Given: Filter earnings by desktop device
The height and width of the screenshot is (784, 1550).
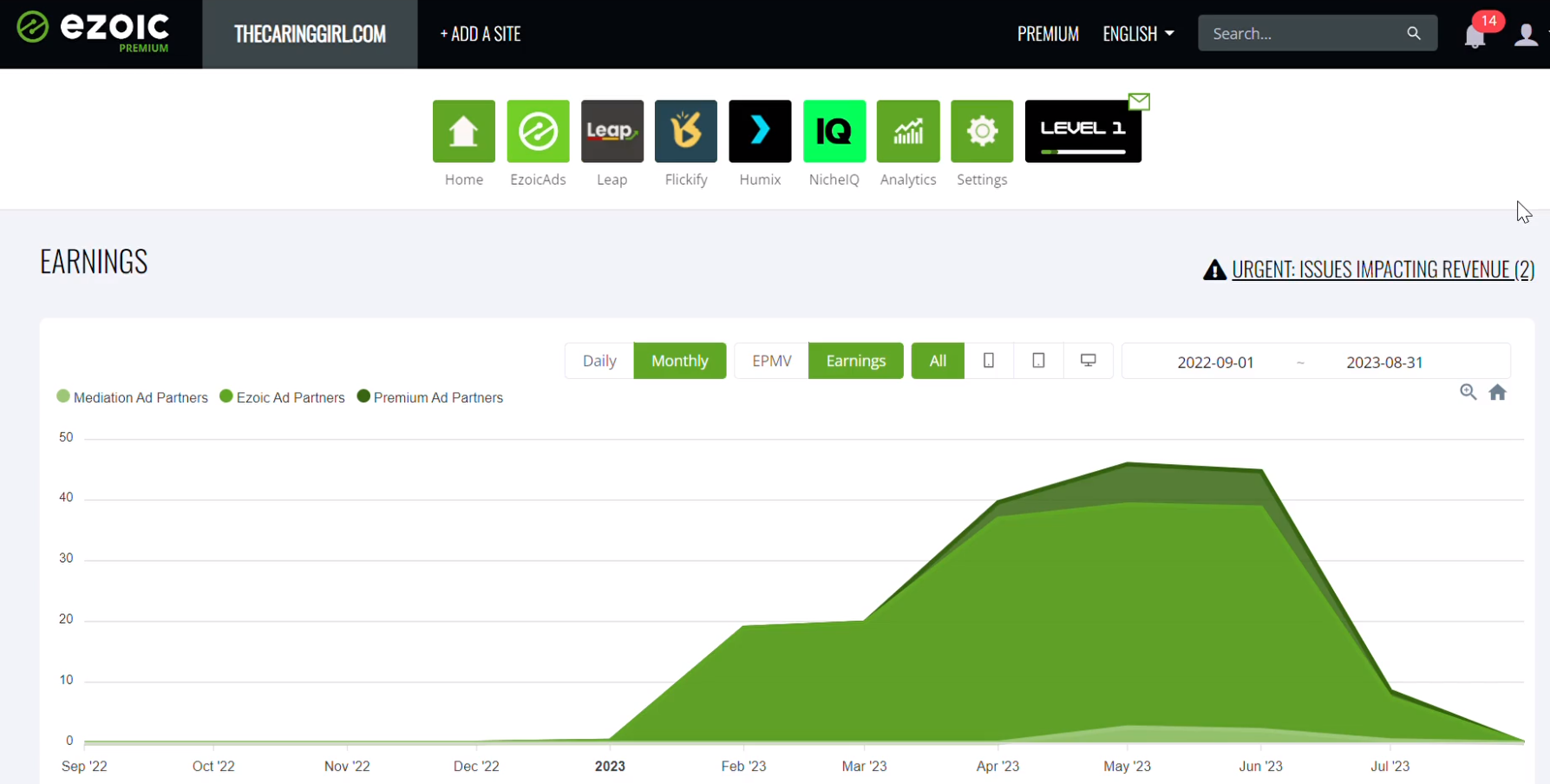Looking at the screenshot, I should click(1088, 361).
